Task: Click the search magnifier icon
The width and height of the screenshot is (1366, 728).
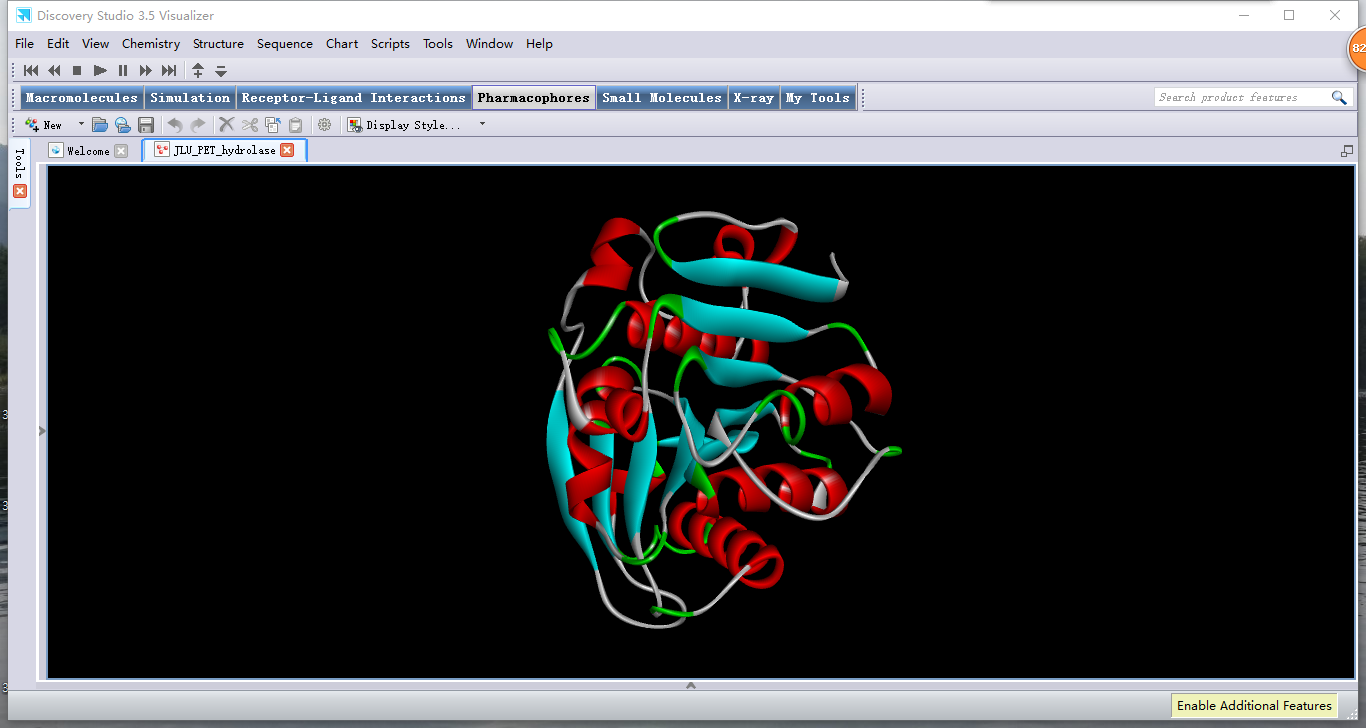Action: click(x=1339, y=97)
